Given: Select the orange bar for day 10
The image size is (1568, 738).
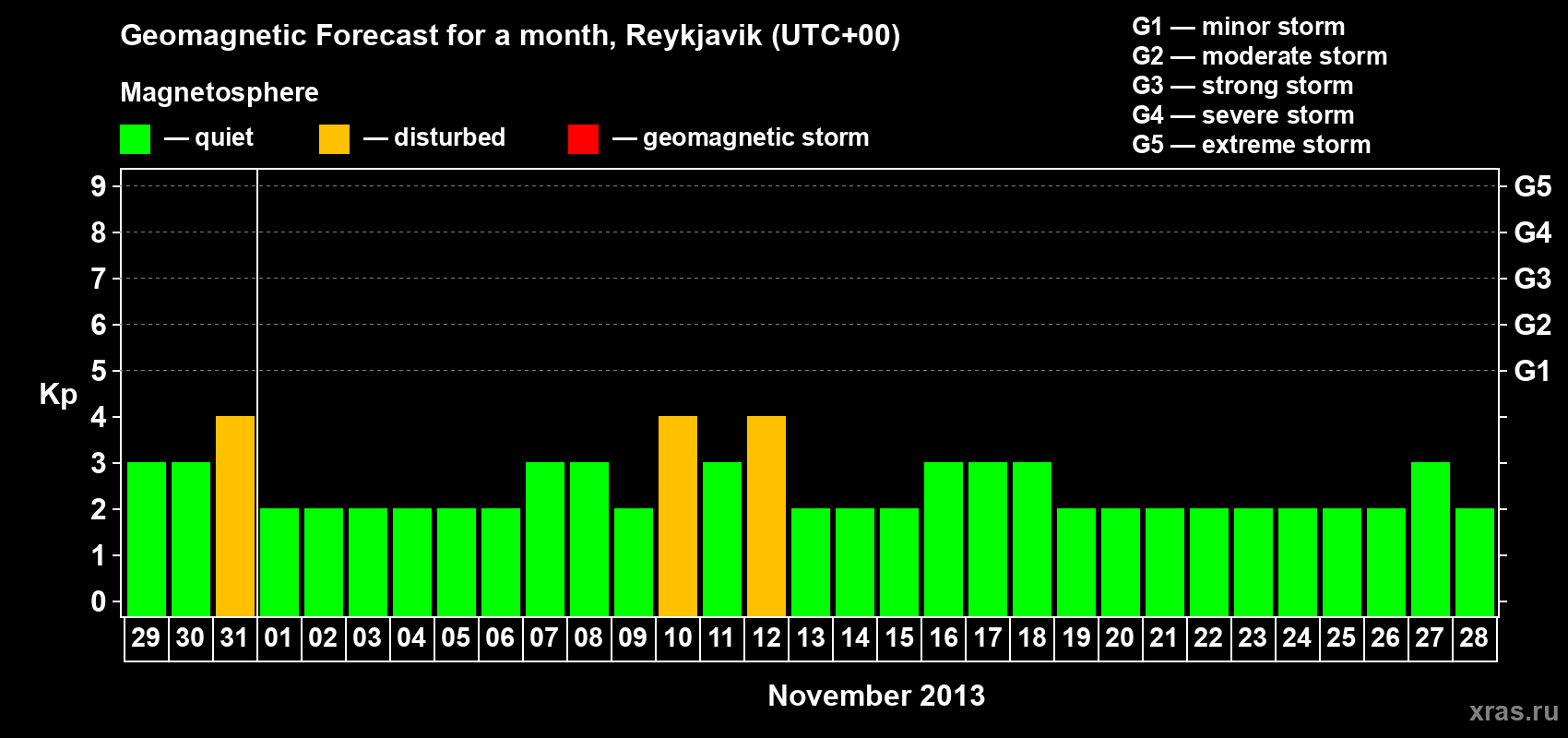Looking at the screenshot, I should coord(678,516).
